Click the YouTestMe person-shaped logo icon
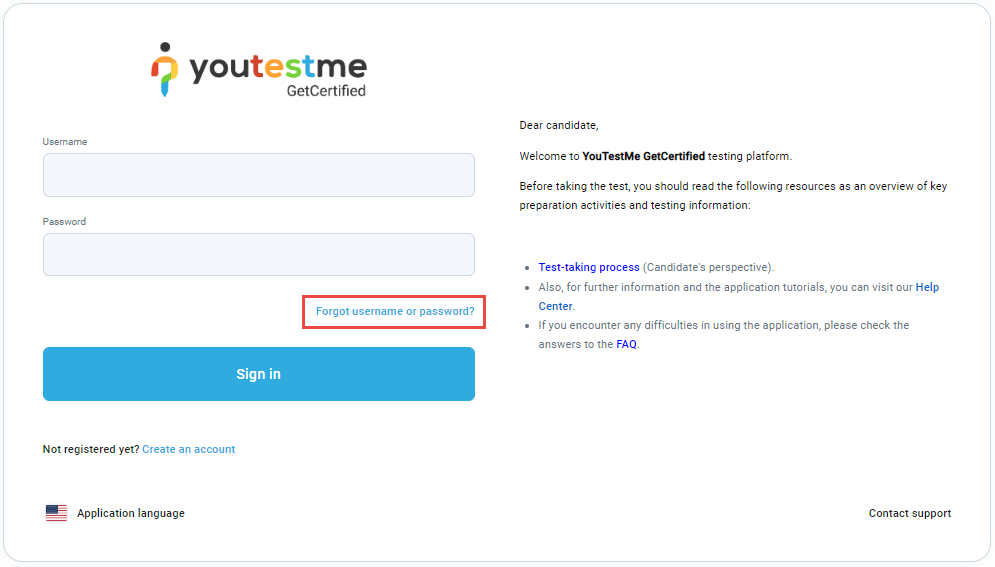The image size is (995, 567). 165,70
